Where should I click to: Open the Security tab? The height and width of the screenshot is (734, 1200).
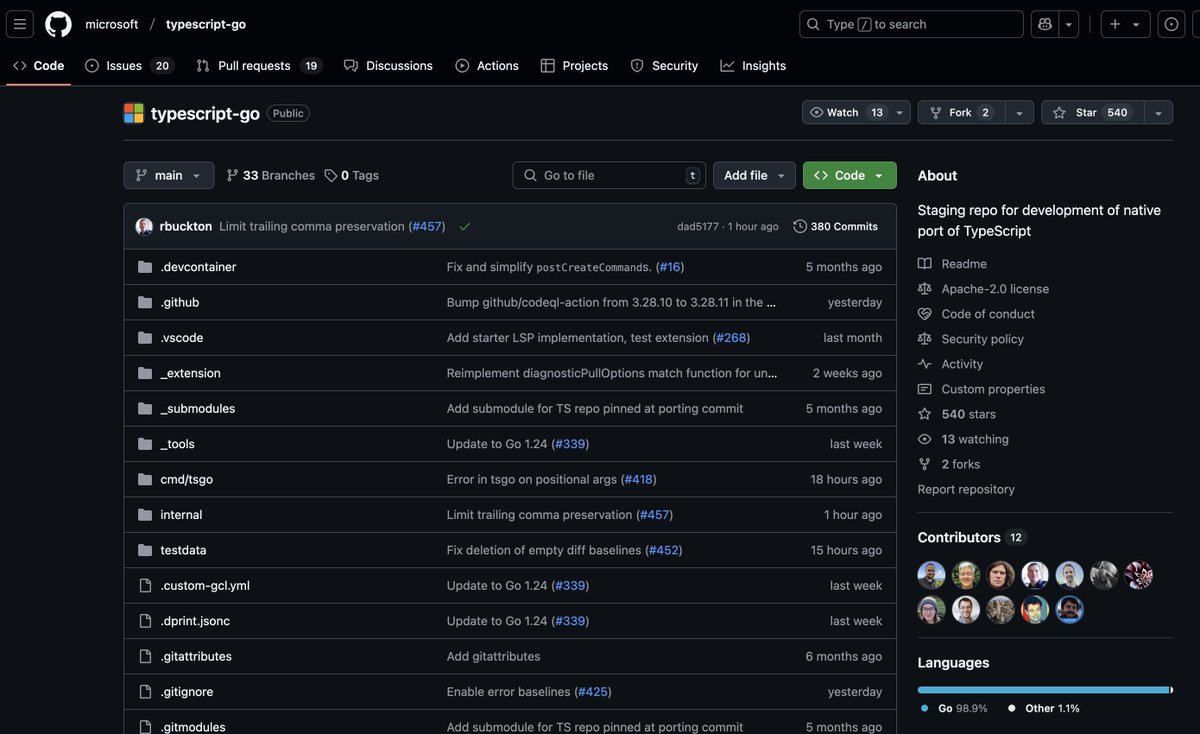[664, 66]
